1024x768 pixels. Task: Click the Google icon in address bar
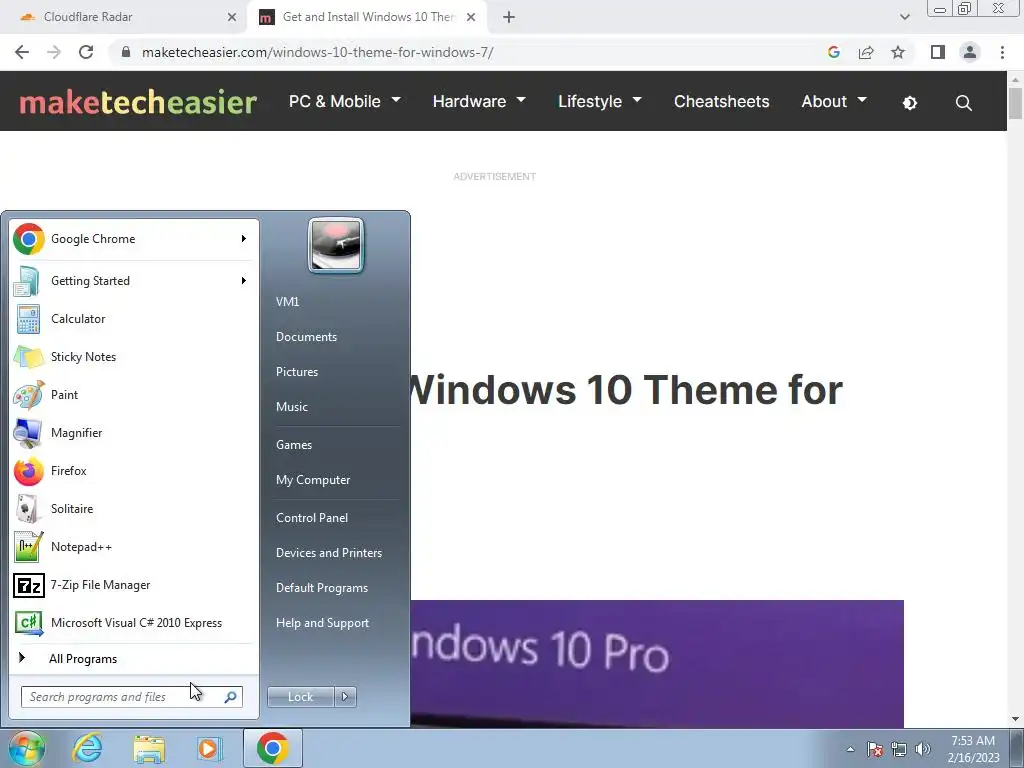[833, 52]
